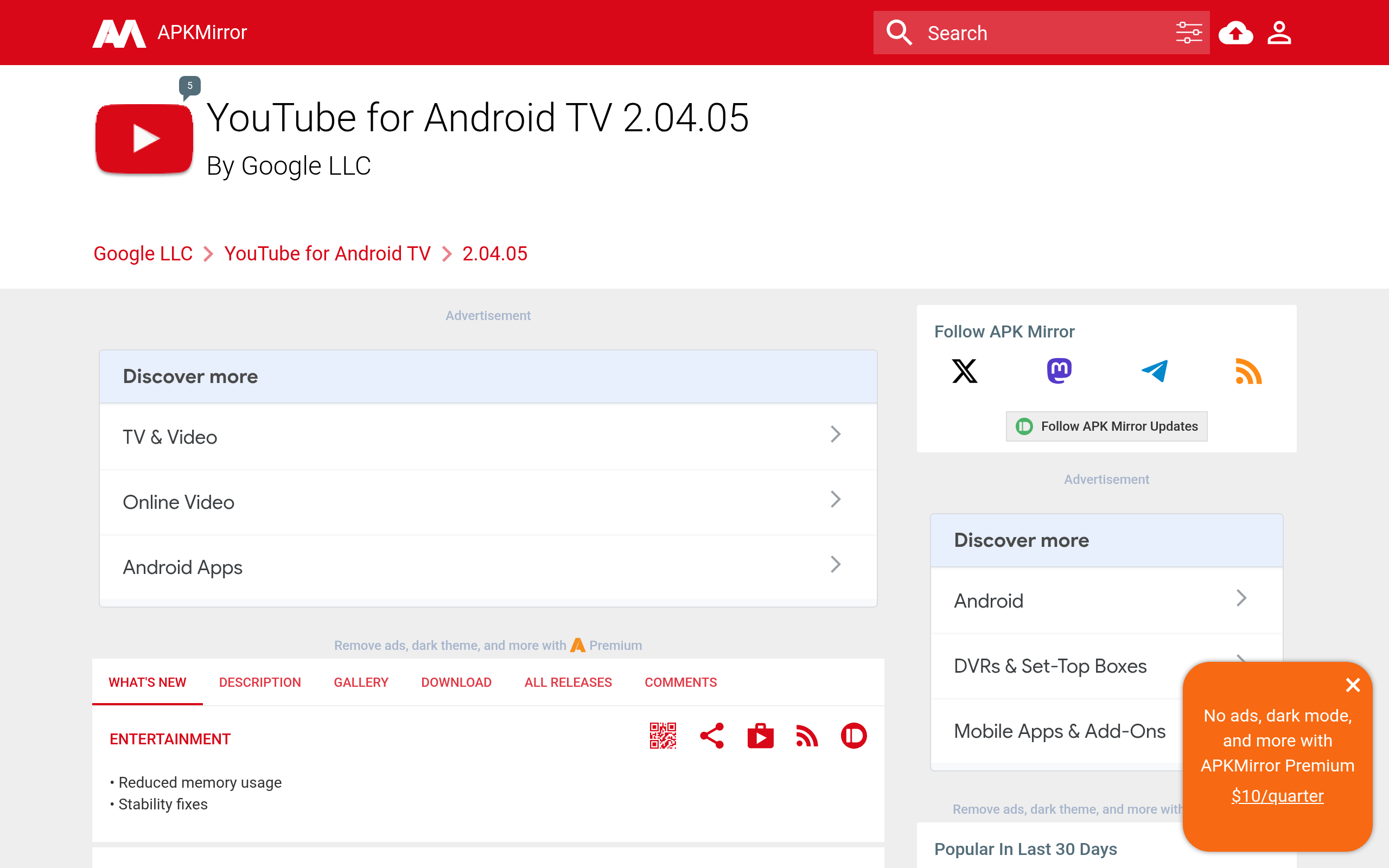Click YouTube for Android TV breadcrumb
This screenshot has height=868, width=1389.
tap(327, 254)
